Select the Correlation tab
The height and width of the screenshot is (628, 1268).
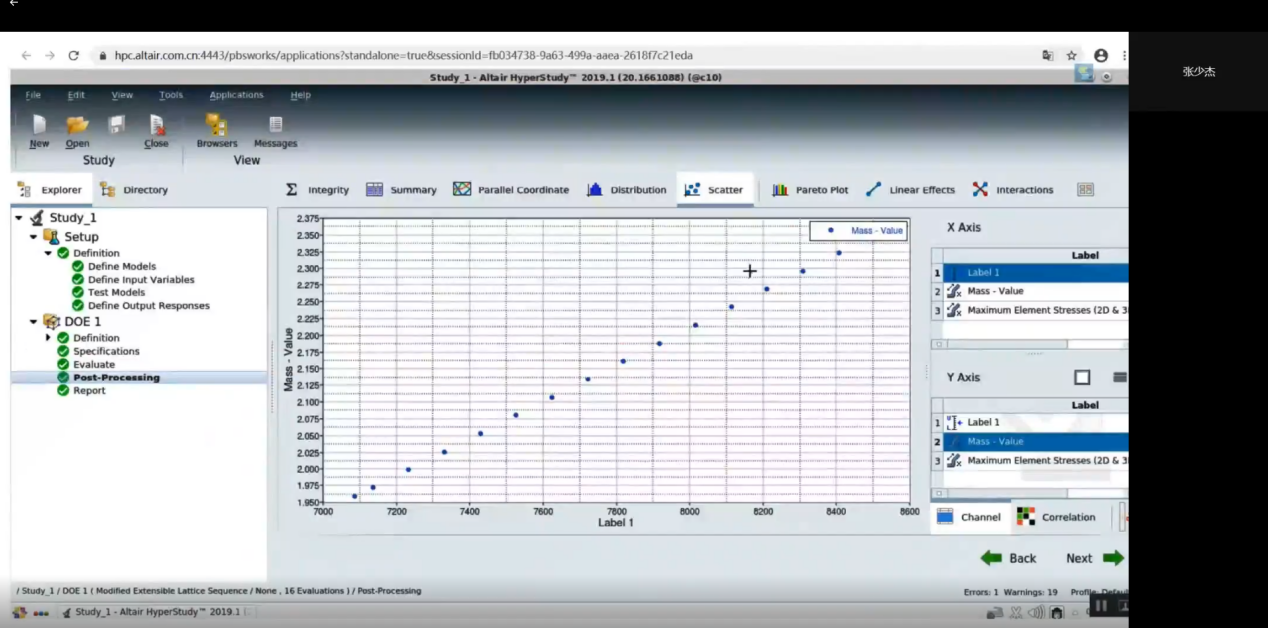click(x=1056, y=517)
